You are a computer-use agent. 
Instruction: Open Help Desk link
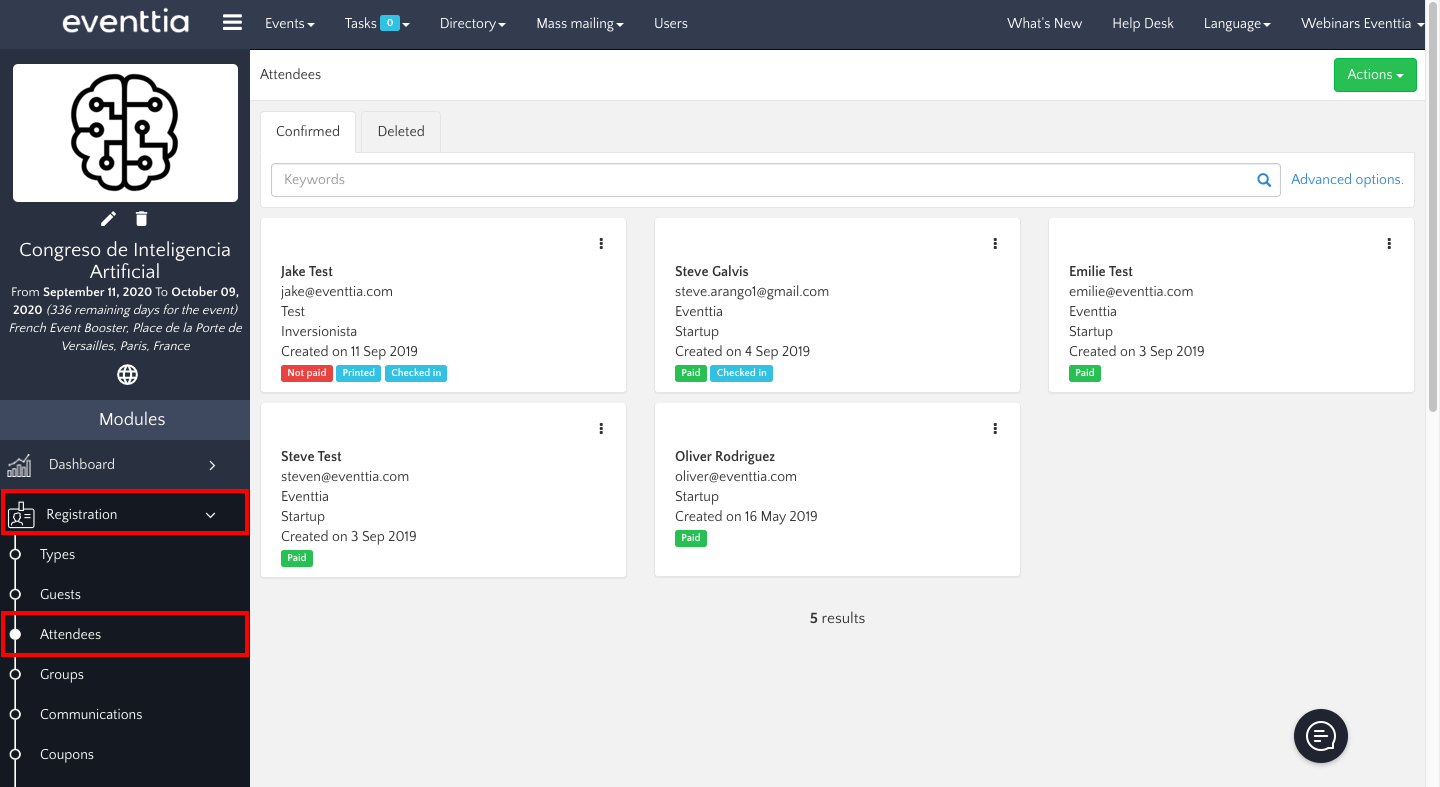[1142, 23]
